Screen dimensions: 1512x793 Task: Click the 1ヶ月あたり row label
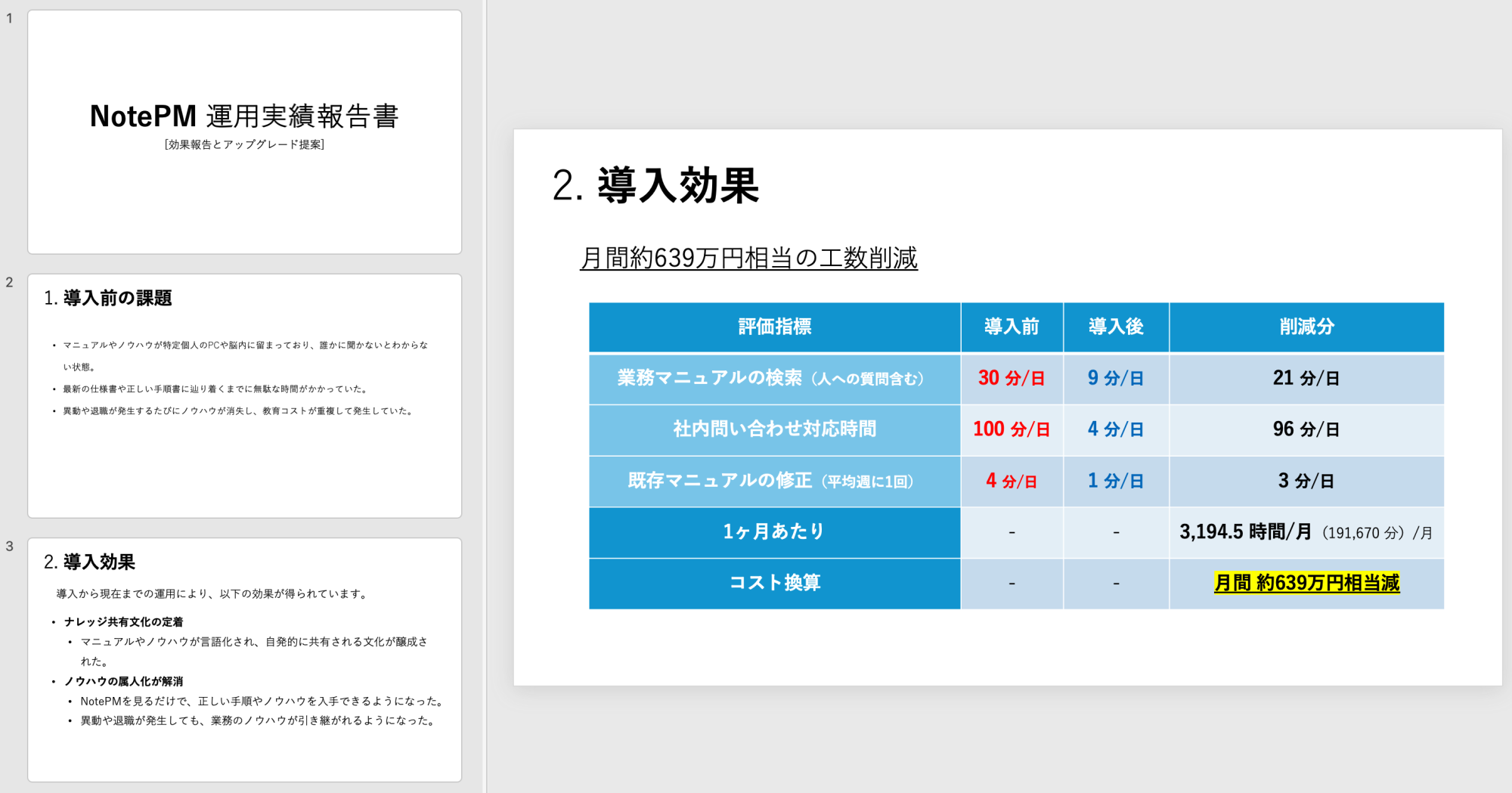pyautogui.click(x=774, y=531)
